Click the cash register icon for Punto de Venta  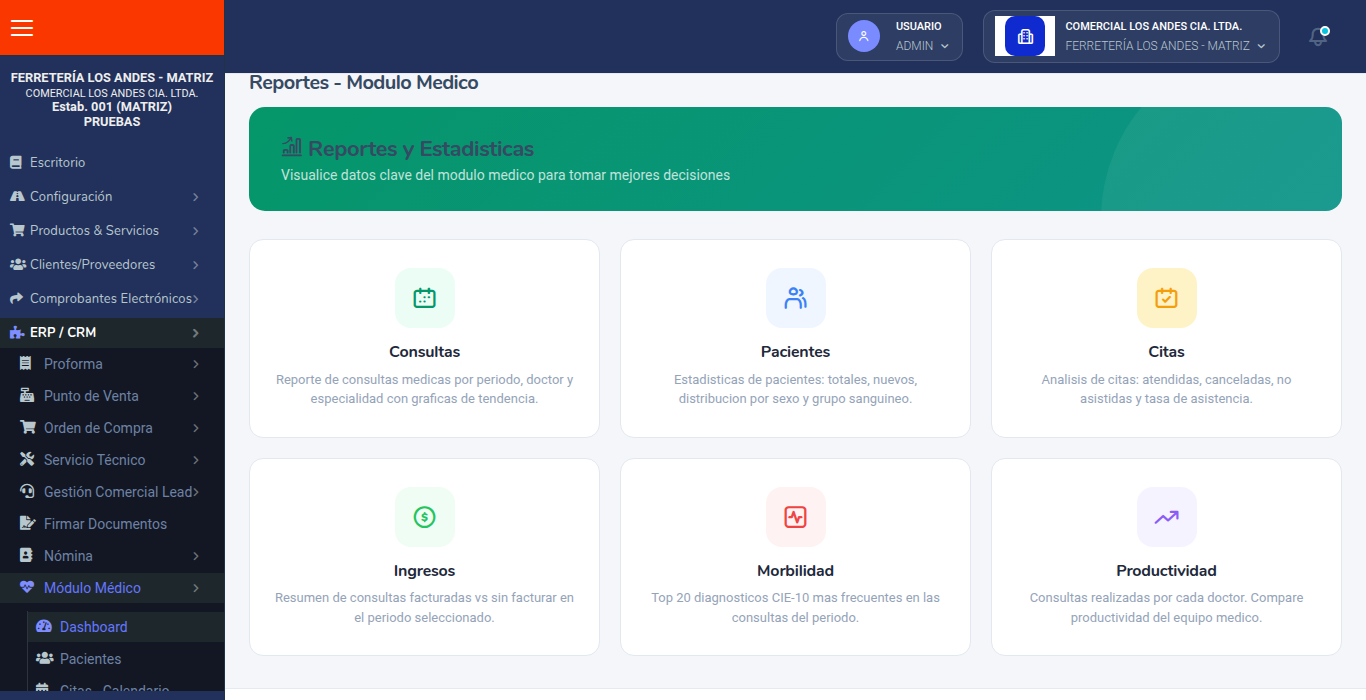27,396
